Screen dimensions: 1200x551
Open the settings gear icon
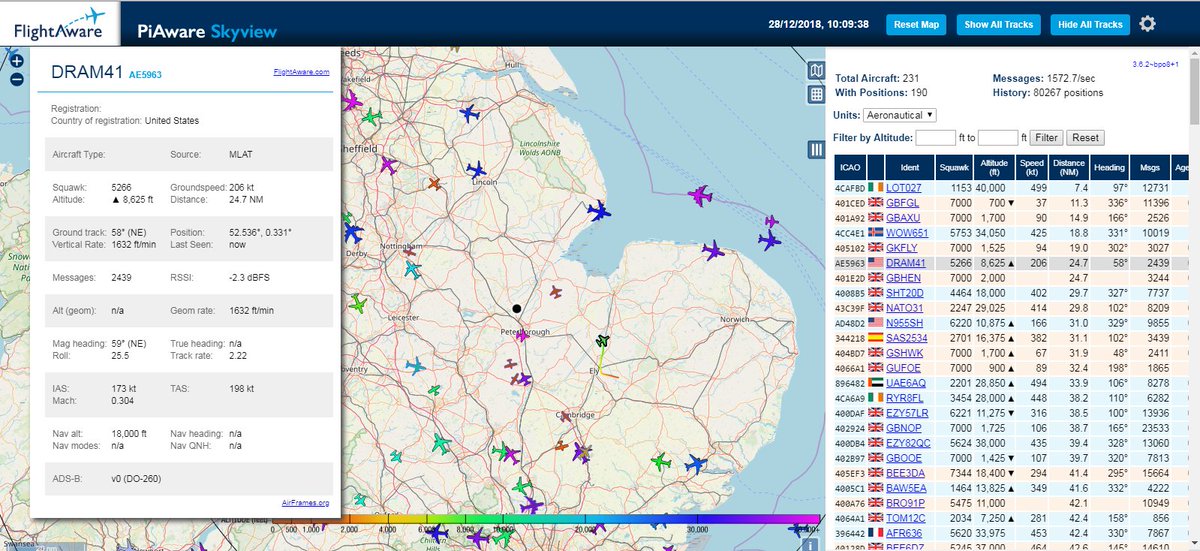(1147, 24)
